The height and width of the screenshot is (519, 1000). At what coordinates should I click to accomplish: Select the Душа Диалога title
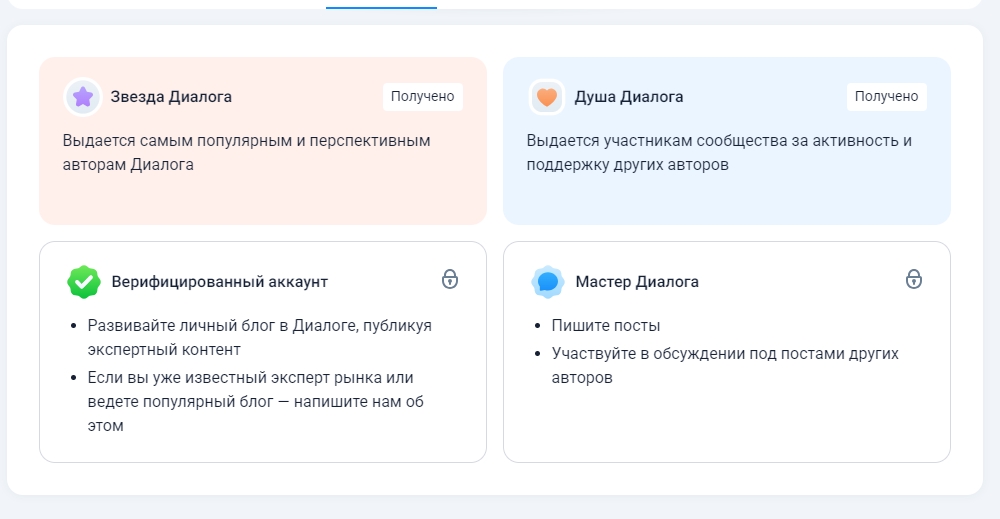pyautogui.click(x=629, y=97)
